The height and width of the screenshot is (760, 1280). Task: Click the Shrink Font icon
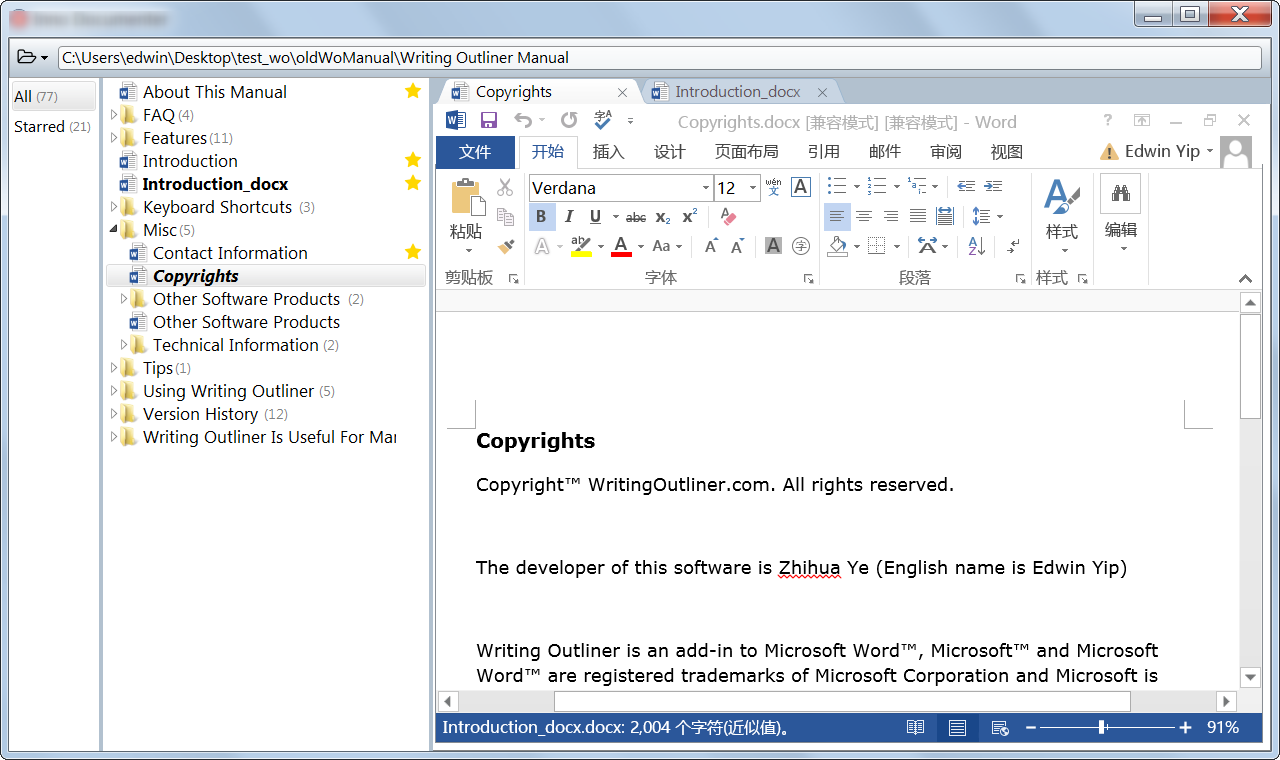(738, 246)
